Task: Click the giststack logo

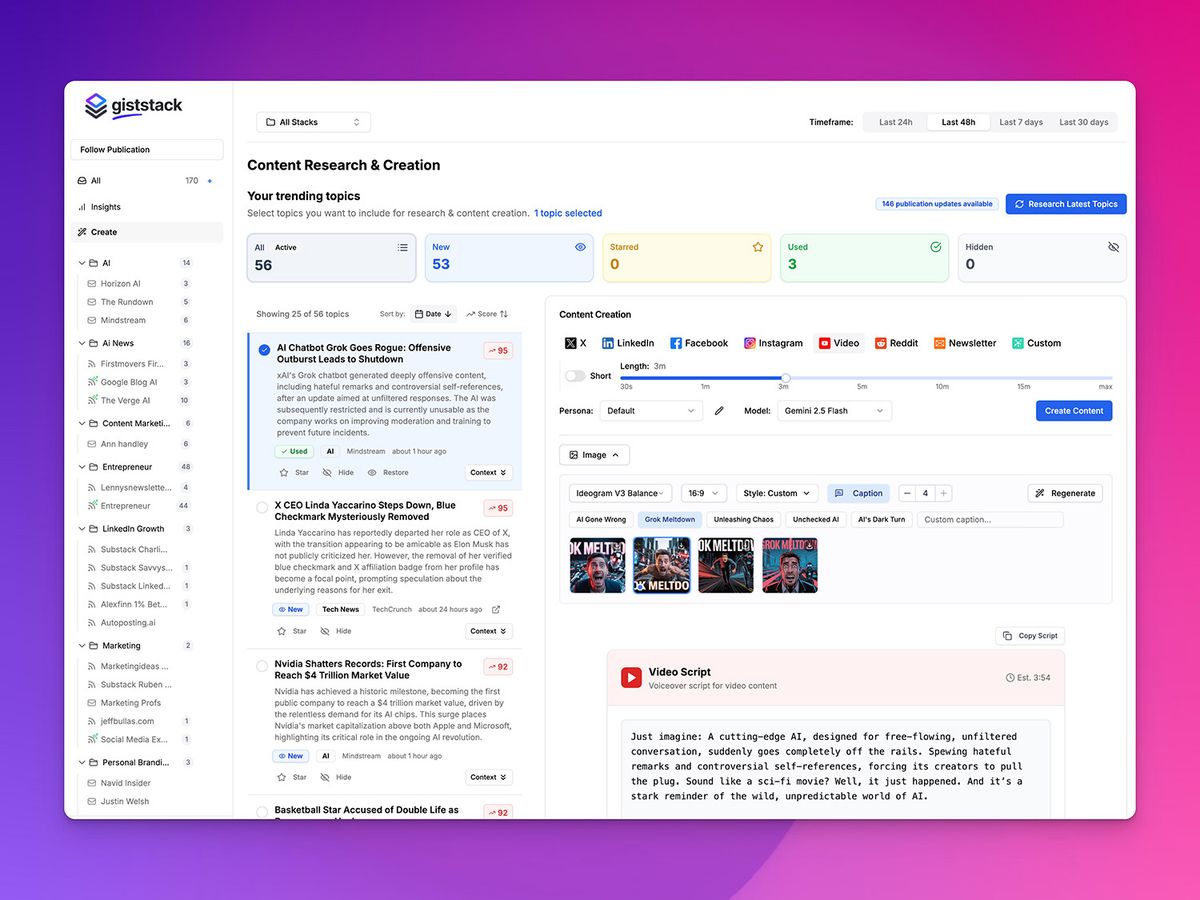Action: click(134, 105)
